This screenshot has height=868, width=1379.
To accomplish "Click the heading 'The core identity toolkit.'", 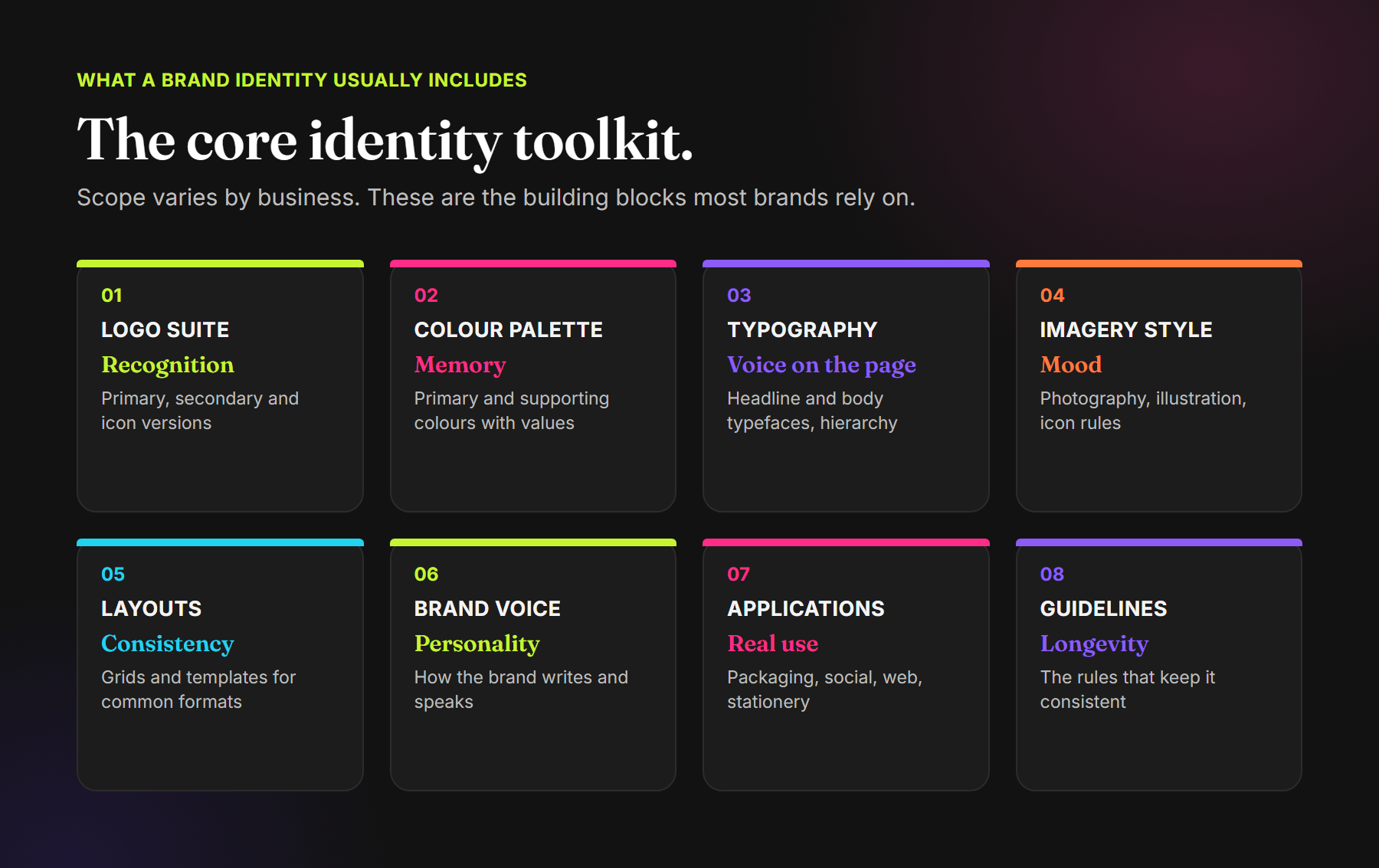I will coord(385,141).
